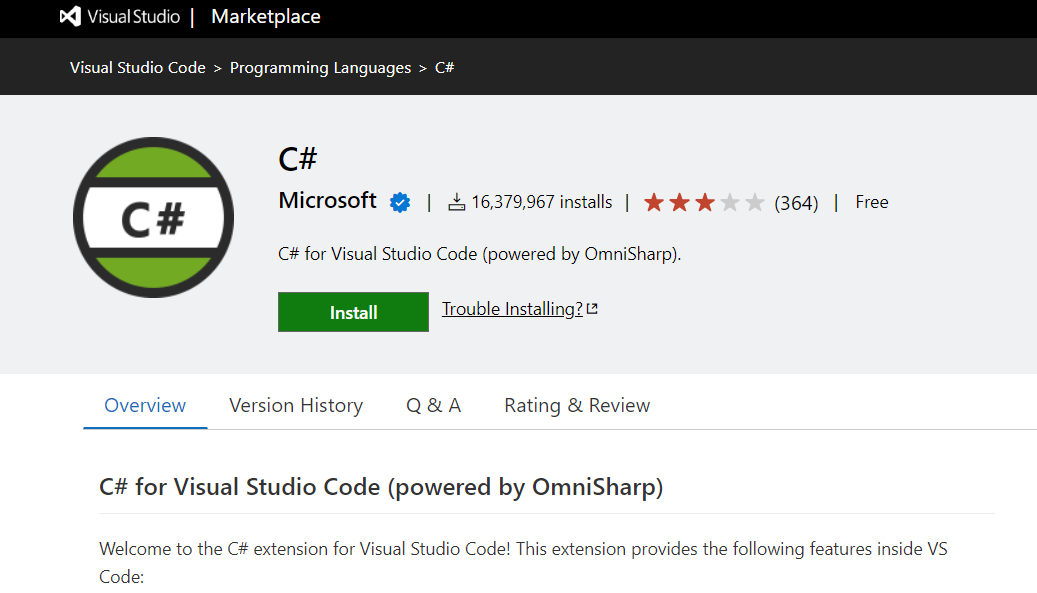Click the green Install button
The image size is (1037, 593).
tap(353, 312)
